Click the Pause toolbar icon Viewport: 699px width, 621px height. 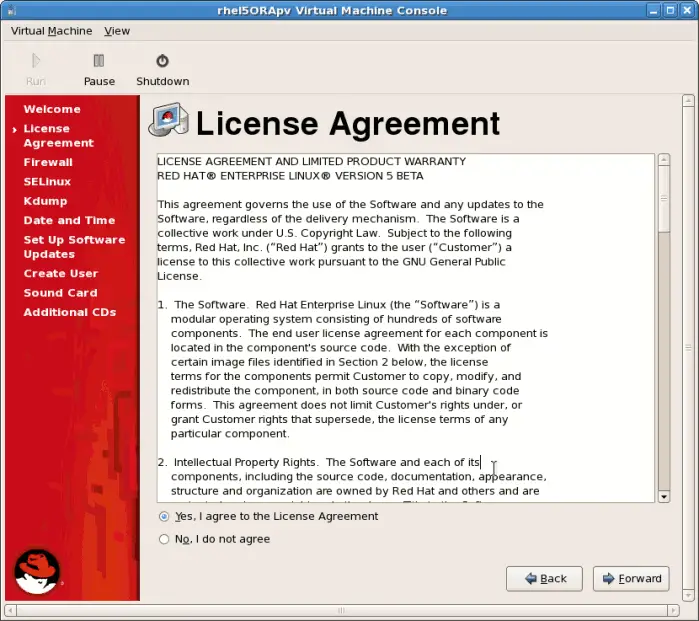(x=98, y=62)
